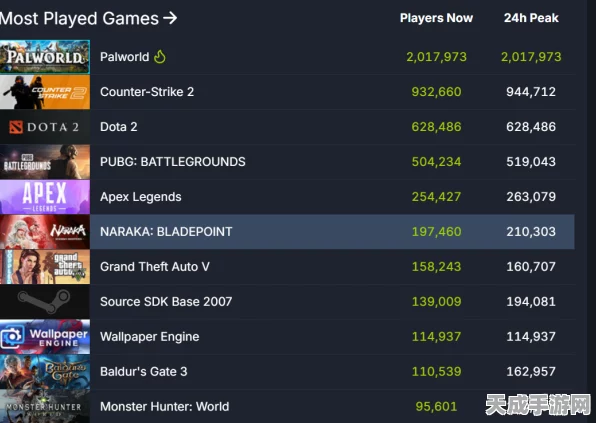Click the Palworld trending flame icon
The width and height of the screenshot is (596, 423).
[x=160, y=57]
